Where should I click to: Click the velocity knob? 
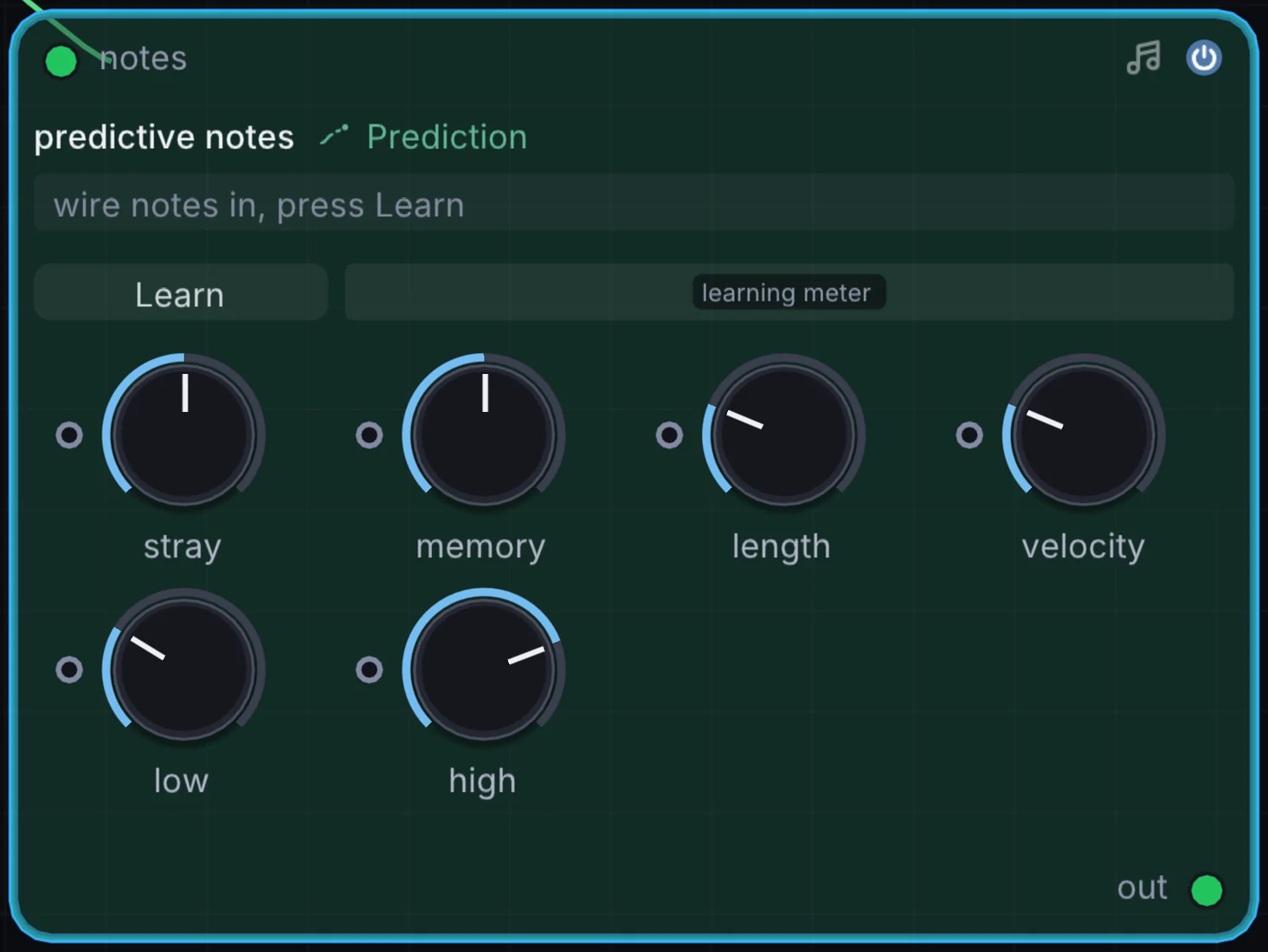pyautogui.click(x=1084, y=434)
